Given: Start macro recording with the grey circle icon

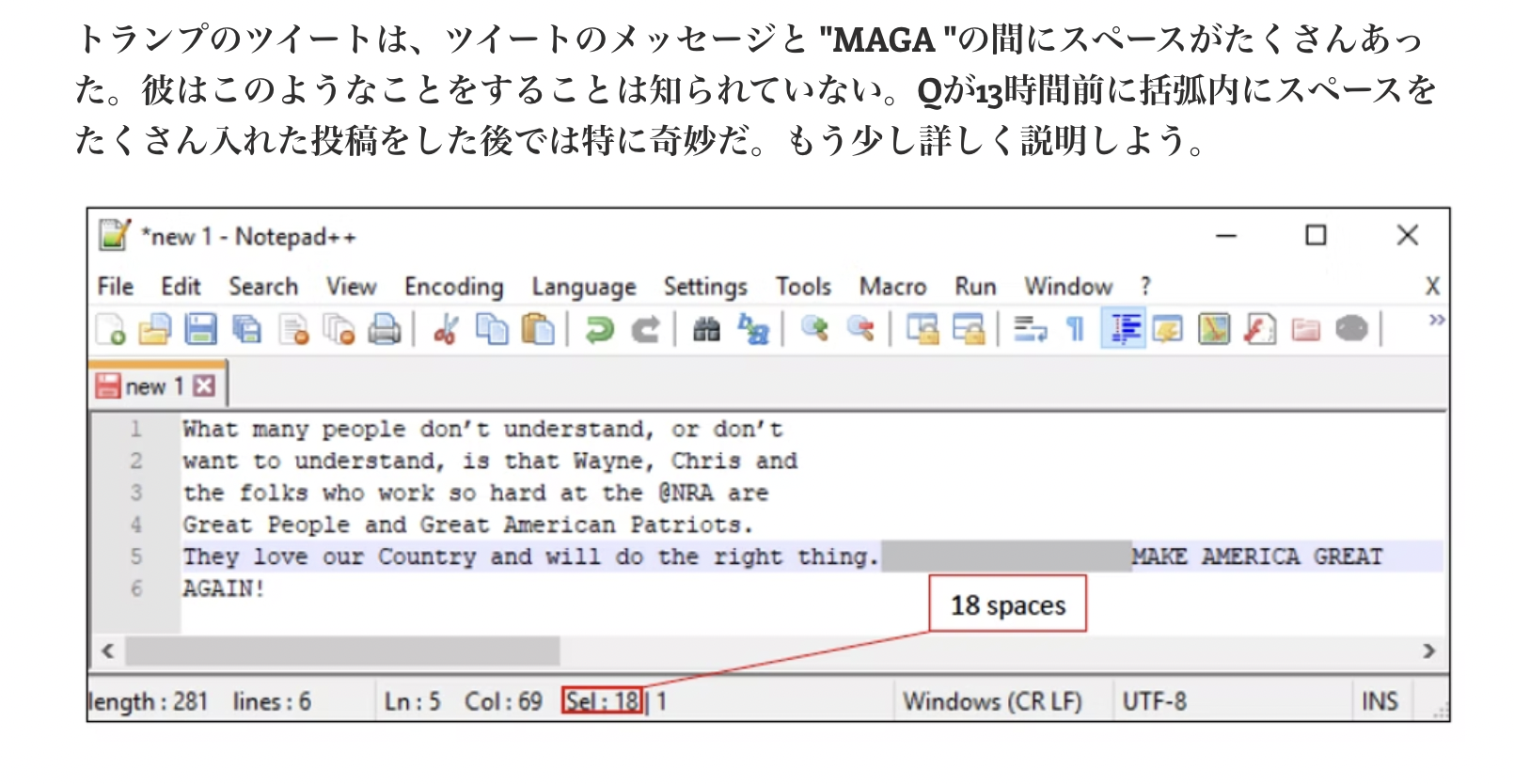Looking at the screenshot, I should [x=1351, y=329].
